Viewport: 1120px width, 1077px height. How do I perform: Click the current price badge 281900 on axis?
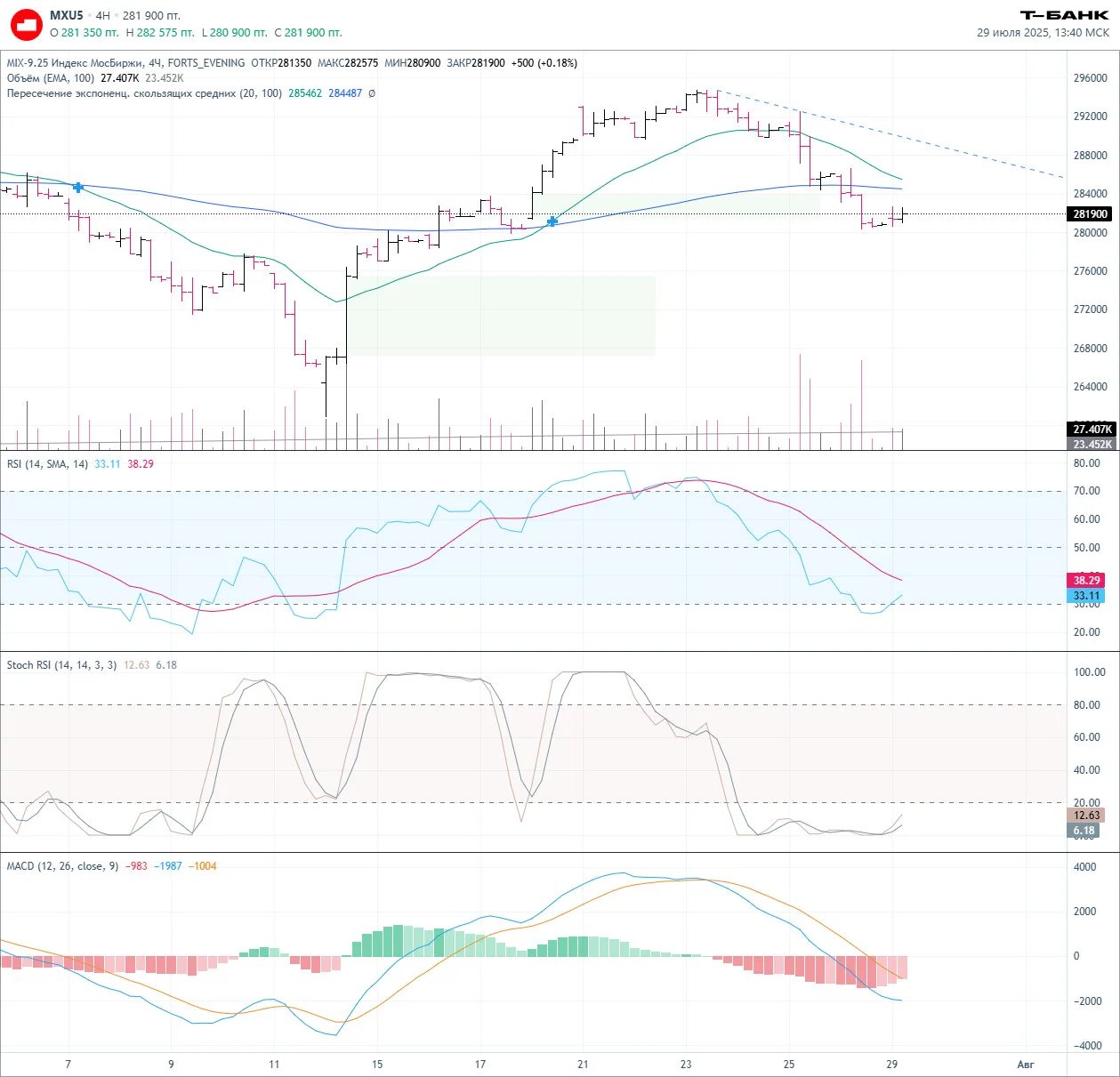tap(1091, 214)
